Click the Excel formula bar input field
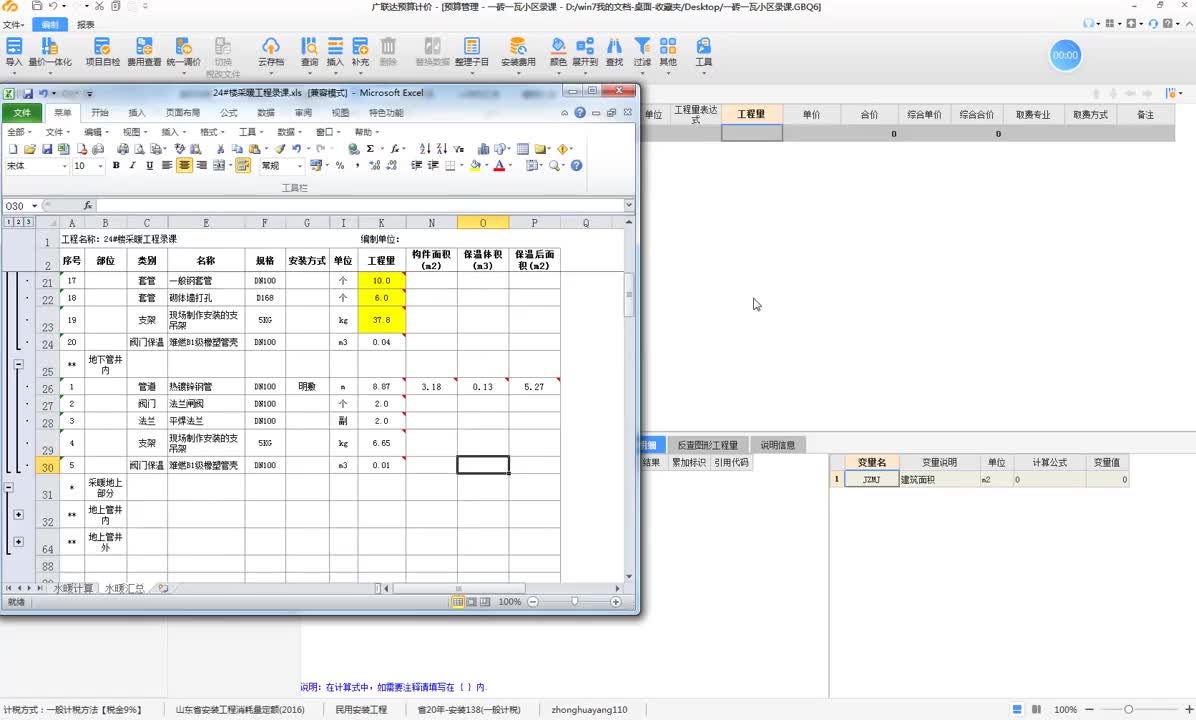 point(358,205)
